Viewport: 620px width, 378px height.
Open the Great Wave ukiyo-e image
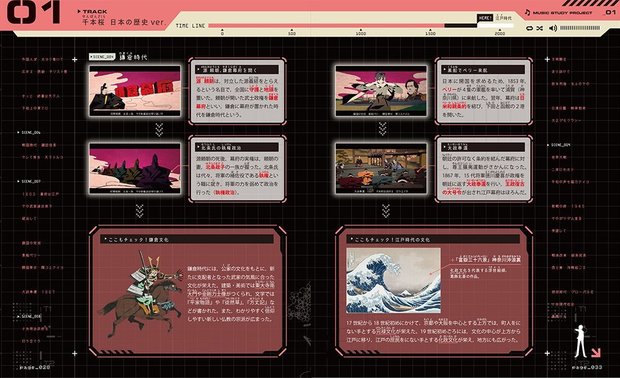pos(393,280)
